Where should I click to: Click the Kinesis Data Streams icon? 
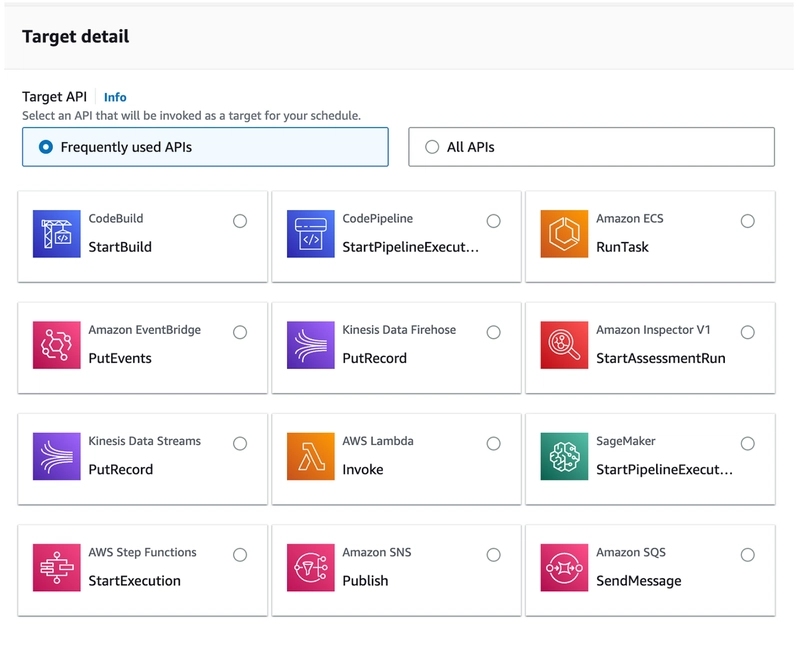click(x=57, y=456)
